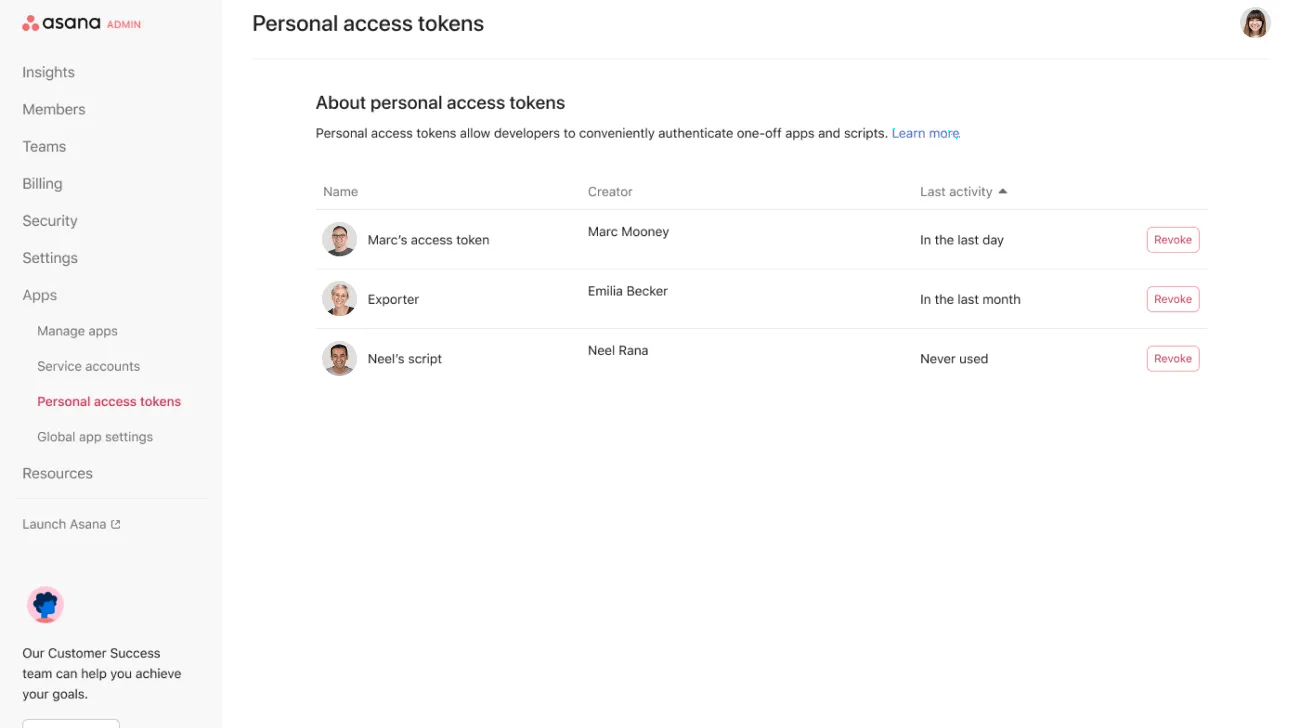
Task: Open the Billing page
Action: [41, 183]
